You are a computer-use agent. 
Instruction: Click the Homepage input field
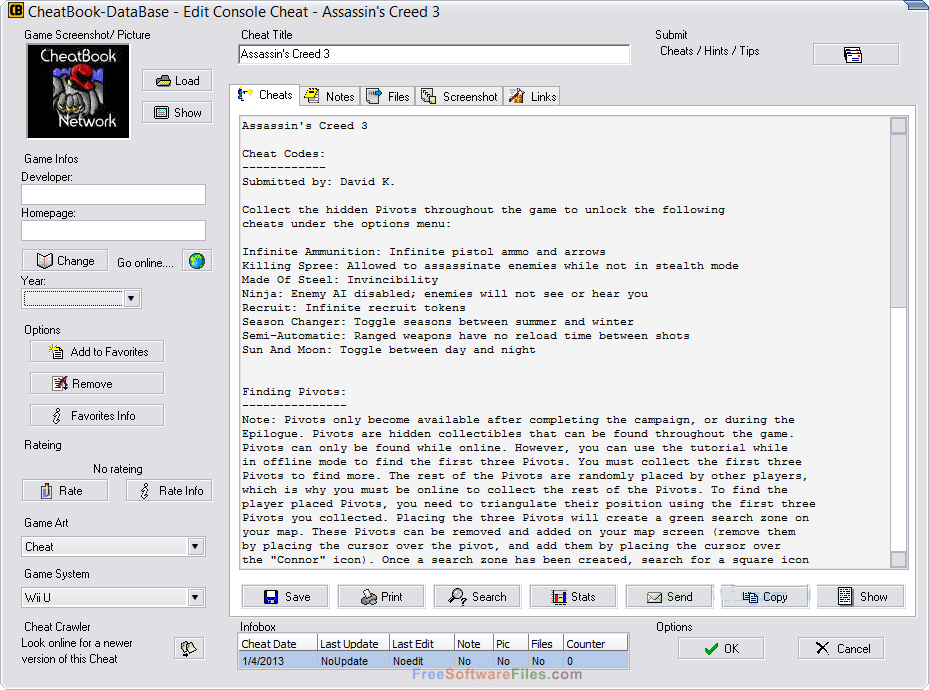[114, 230]
